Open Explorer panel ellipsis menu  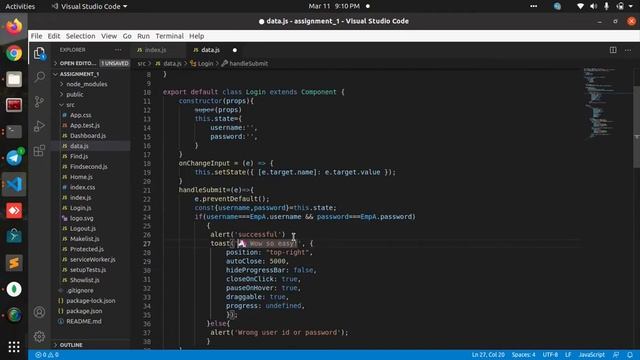coord(118,50)
